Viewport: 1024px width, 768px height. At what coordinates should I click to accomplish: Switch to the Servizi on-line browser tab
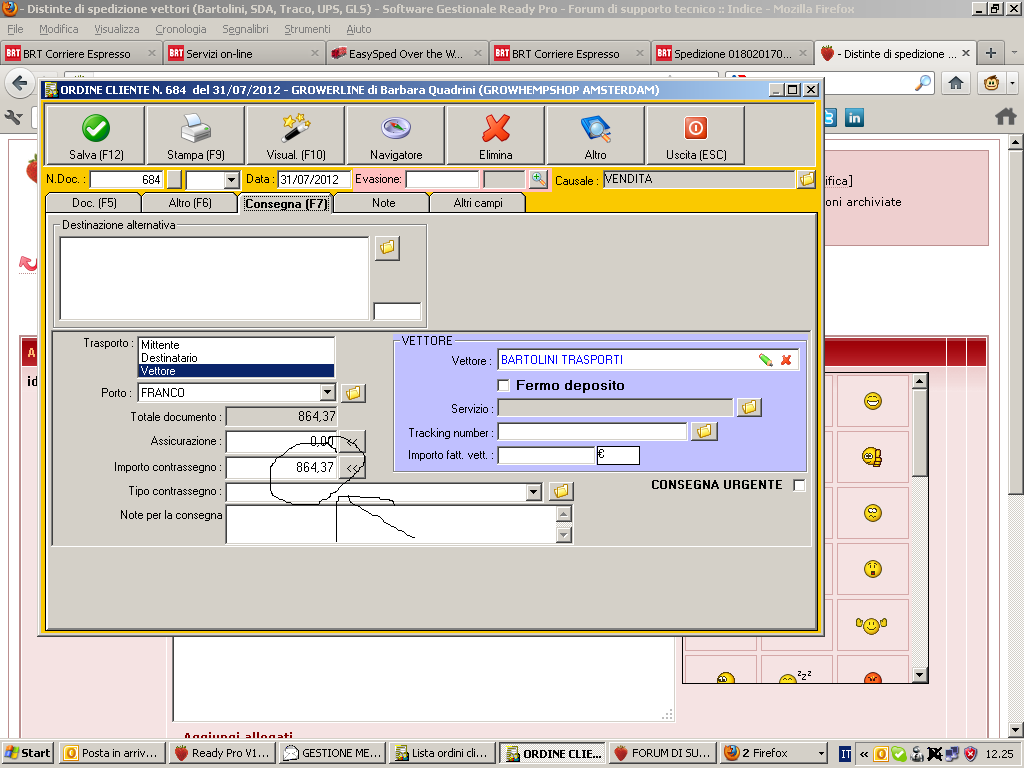242,54
